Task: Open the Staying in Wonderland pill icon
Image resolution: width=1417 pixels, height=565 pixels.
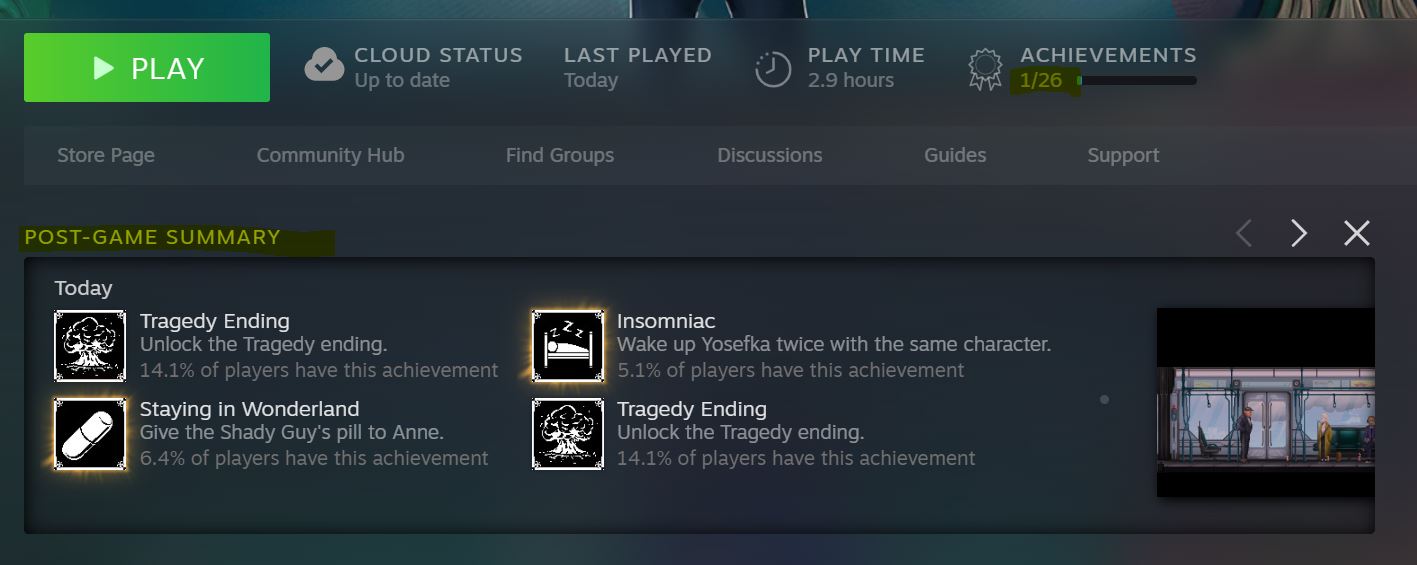Action: coord(90,434)
